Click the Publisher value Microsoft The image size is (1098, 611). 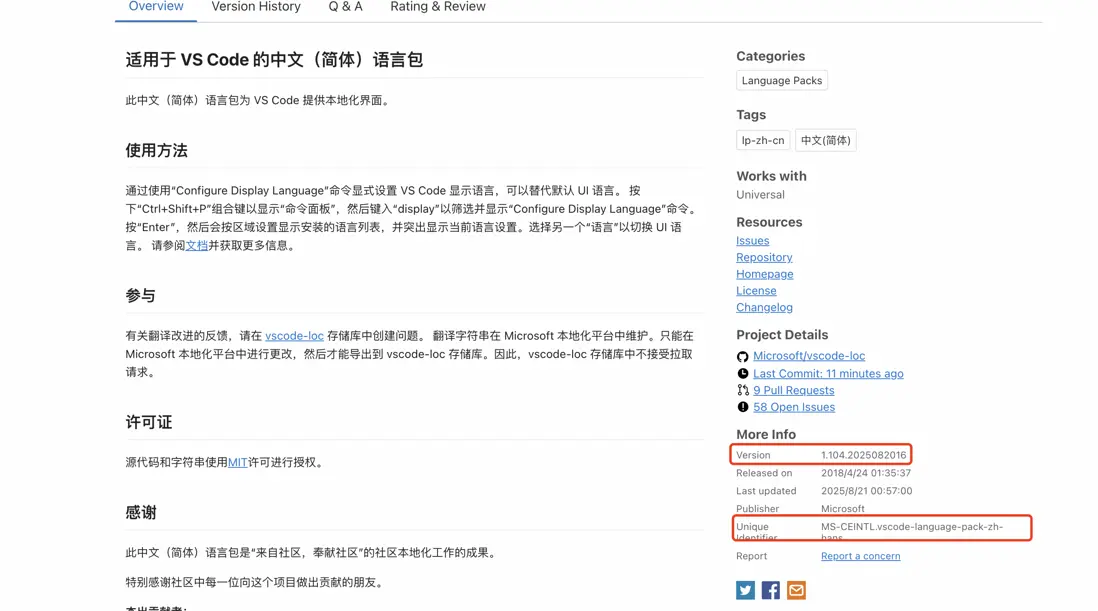click(x=842, y=509)
